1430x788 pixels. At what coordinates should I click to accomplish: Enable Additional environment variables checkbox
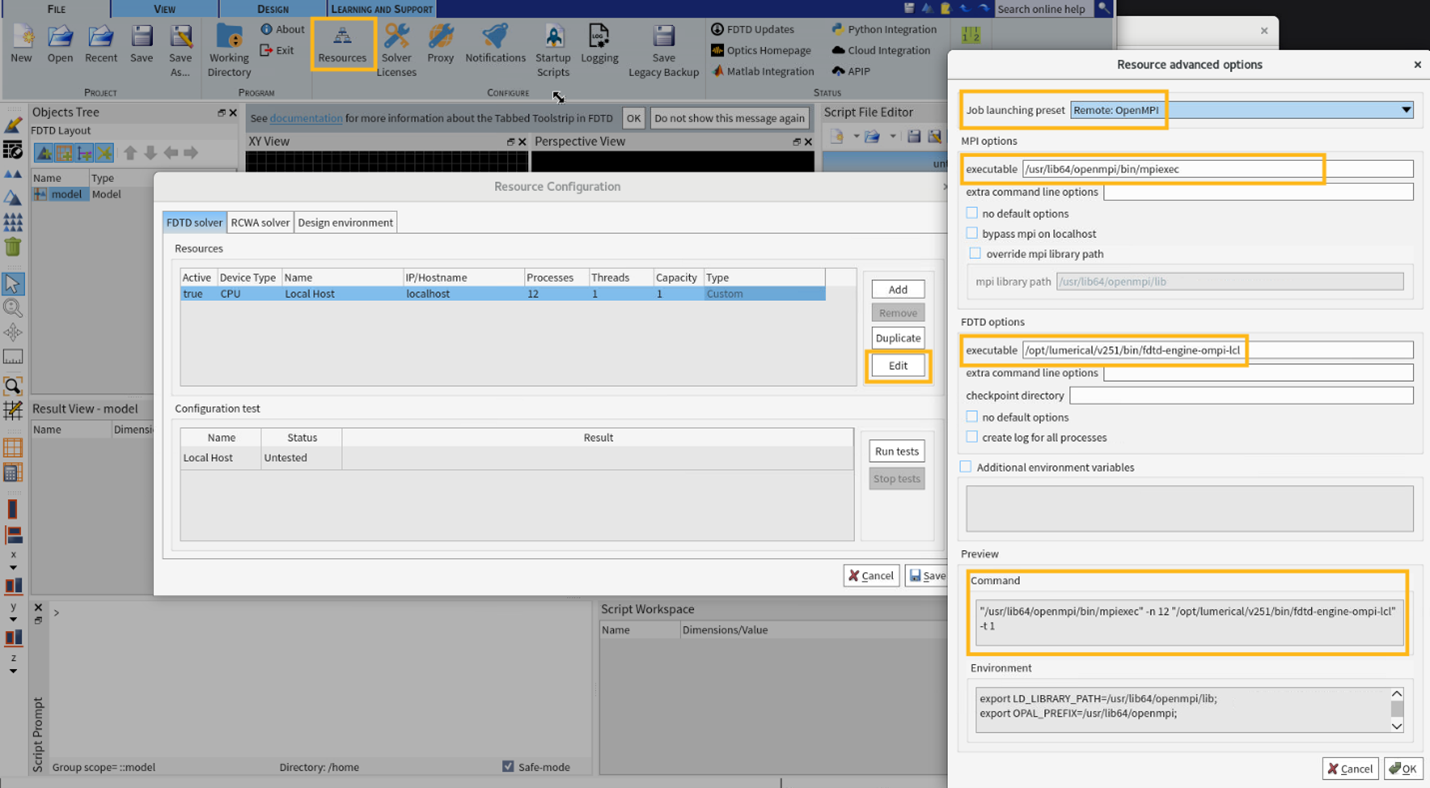965,467
